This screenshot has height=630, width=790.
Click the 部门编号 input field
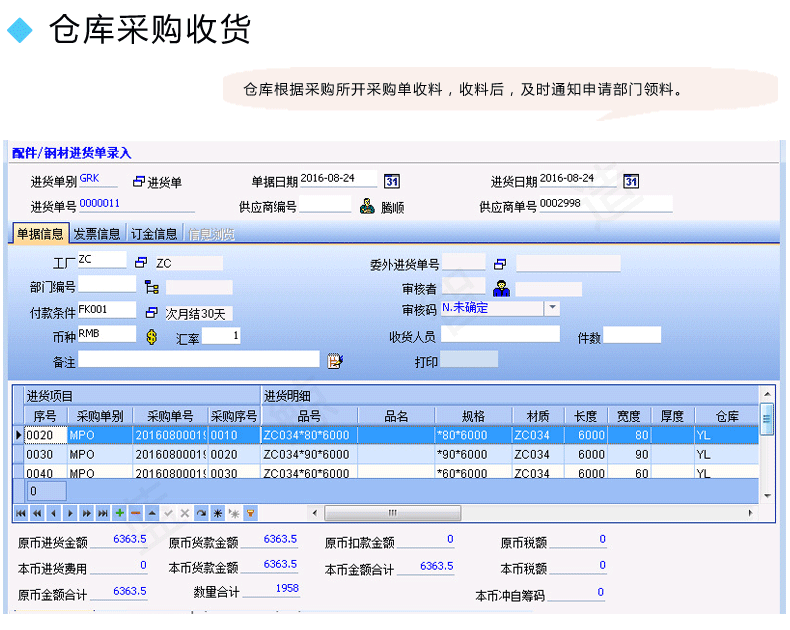tap(107, 284)
